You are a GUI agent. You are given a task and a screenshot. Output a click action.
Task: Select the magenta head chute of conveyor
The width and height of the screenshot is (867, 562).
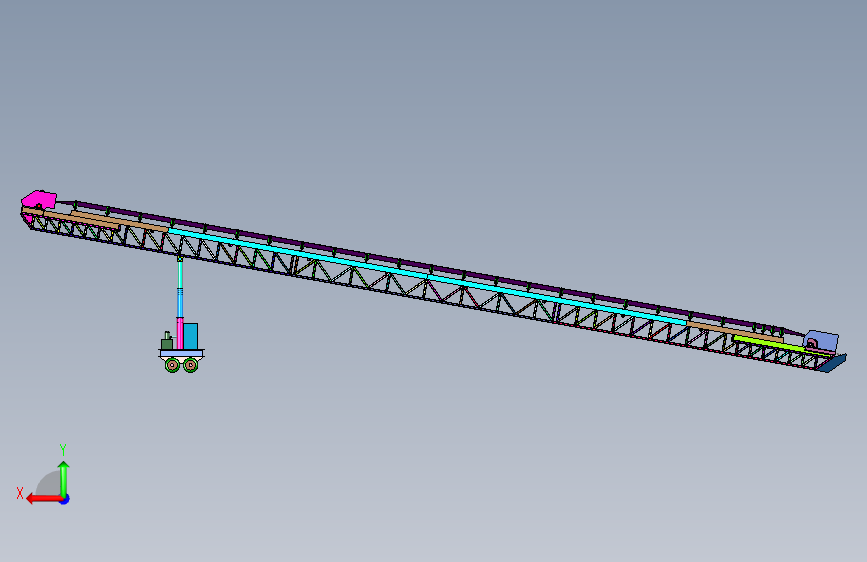[x=38, y=201]
